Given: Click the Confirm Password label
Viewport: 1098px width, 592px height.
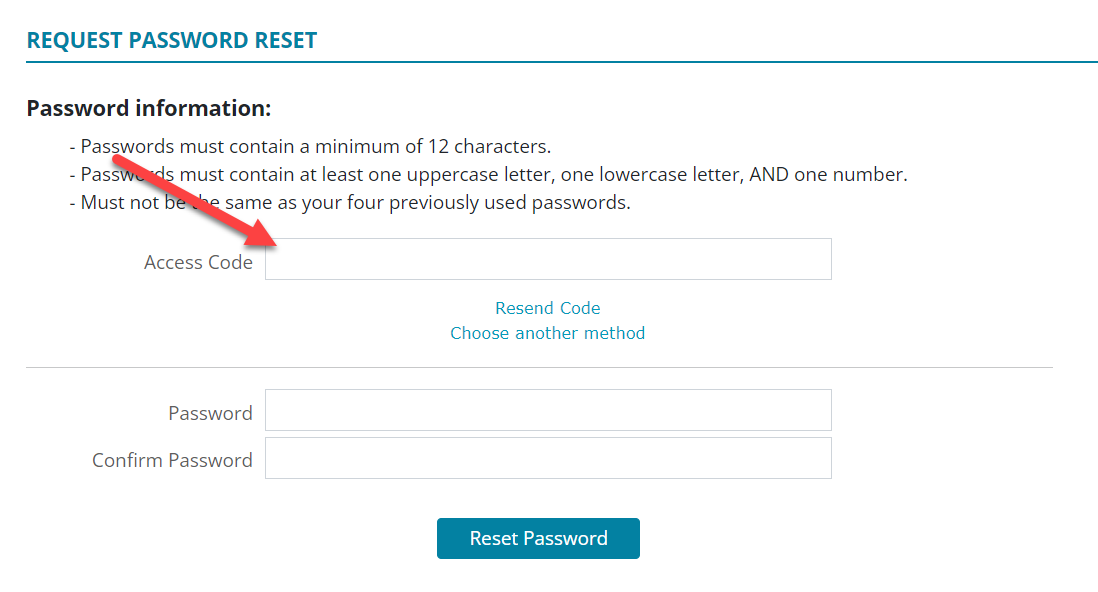Looking at the screenshot, I should (172, 460).
